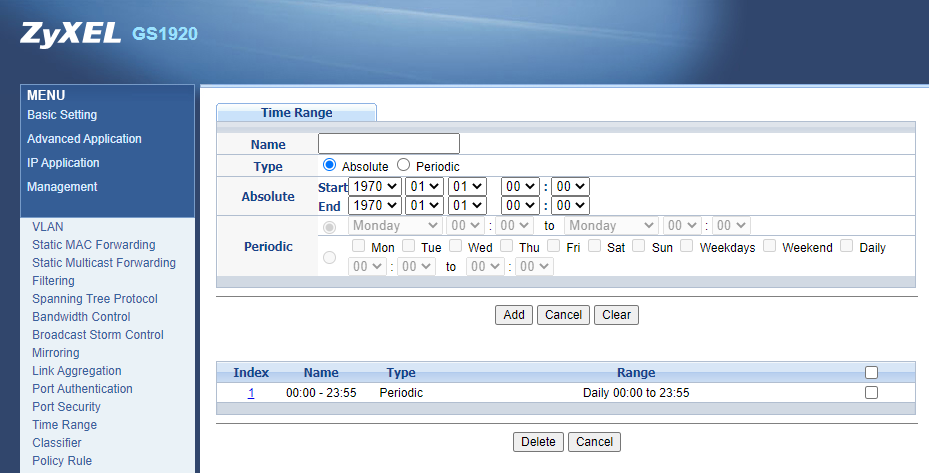Select the Periodic type radio button
Screen dimensions: 929x473
[404, 165]
